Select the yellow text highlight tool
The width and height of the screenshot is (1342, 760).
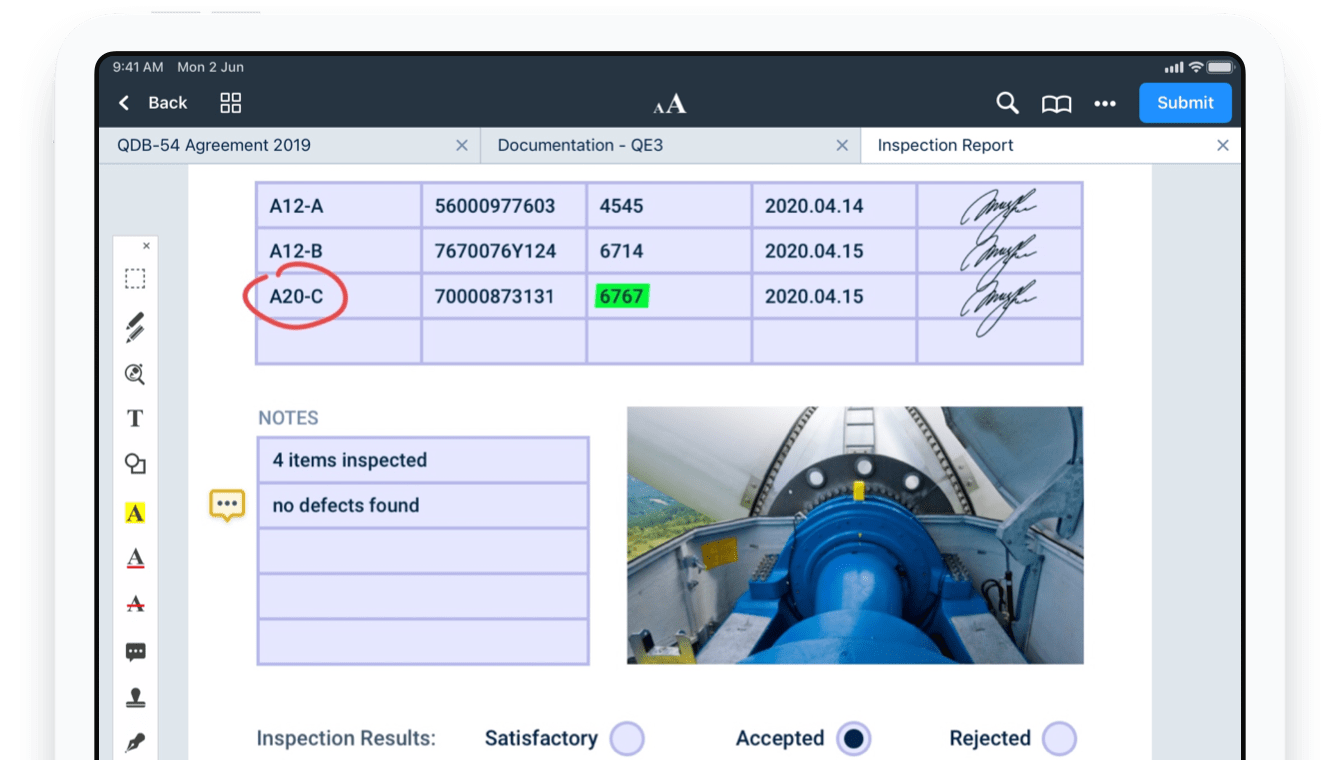pos(135,513)
